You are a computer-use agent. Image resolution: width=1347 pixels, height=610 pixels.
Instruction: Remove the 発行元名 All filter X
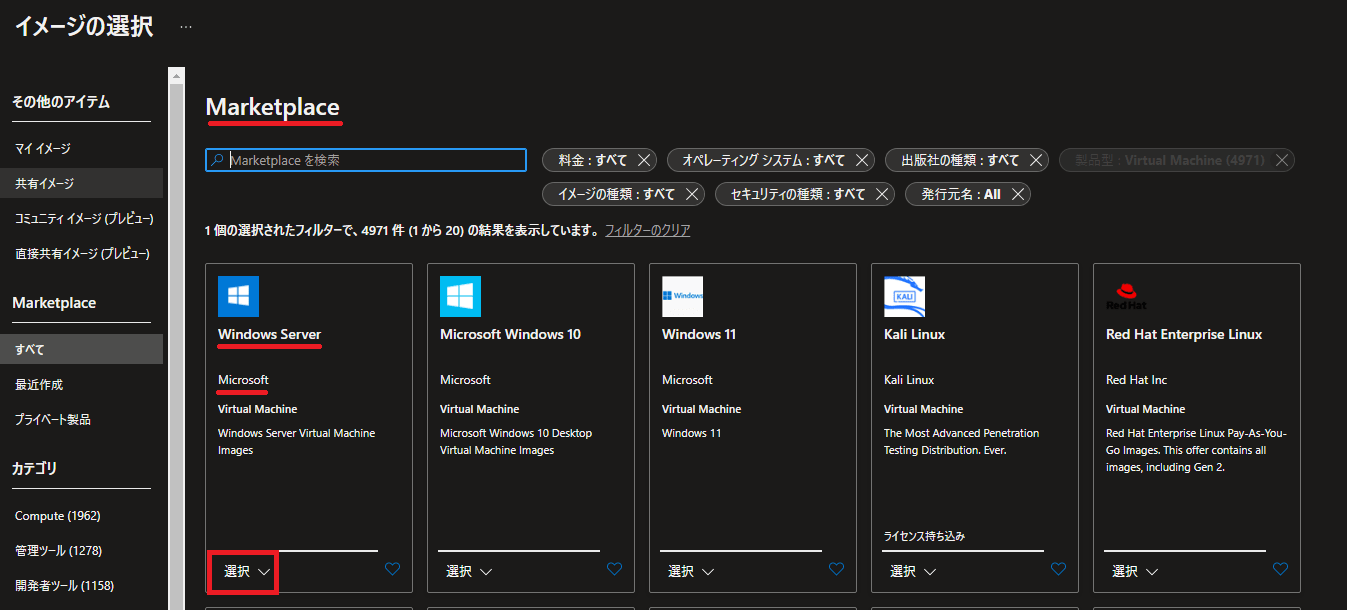click(x=1018, y=194)
